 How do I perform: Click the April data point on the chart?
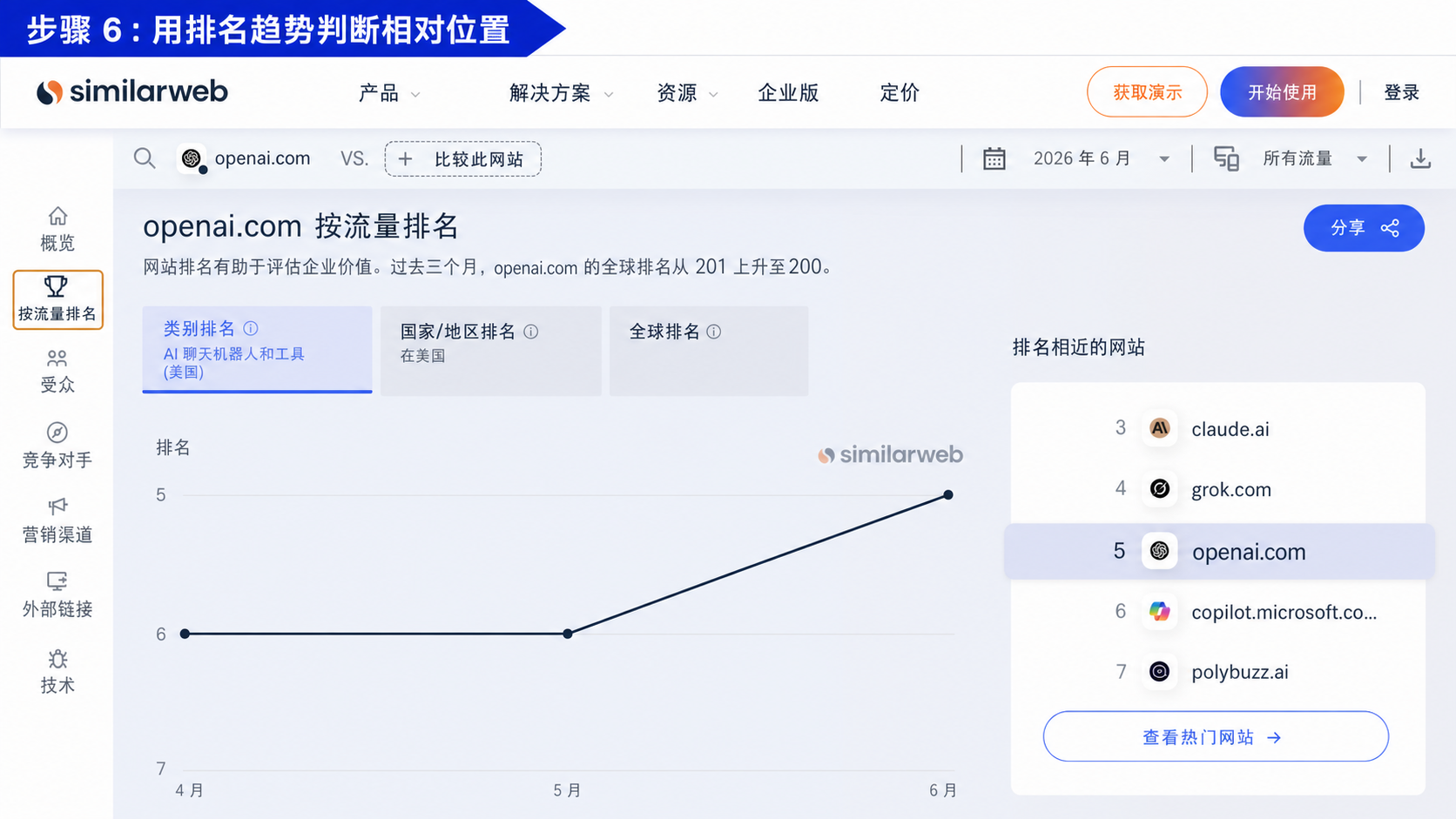click(185, 634)
